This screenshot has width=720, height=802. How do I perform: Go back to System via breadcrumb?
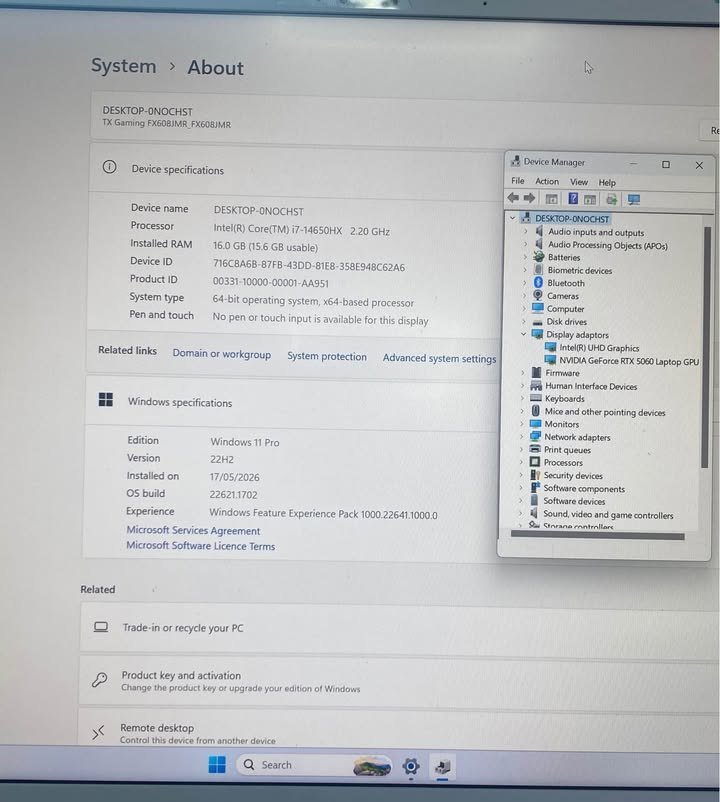click(x=124, y=65)
